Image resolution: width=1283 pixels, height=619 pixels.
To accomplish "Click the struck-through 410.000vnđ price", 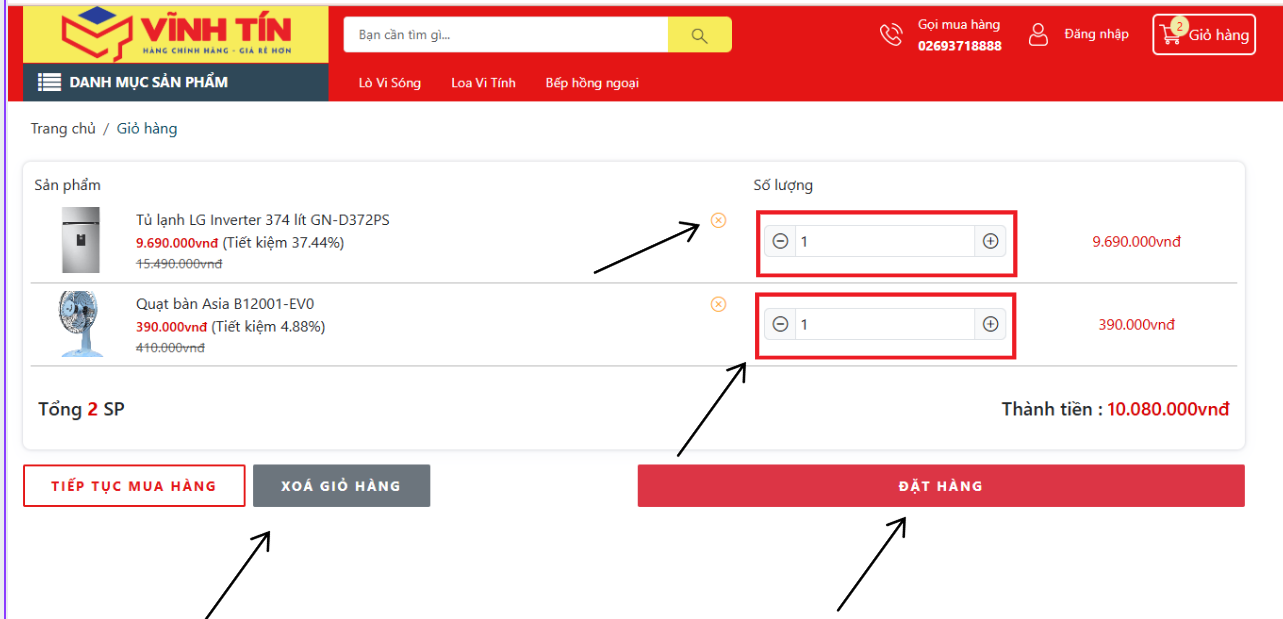I will point(170,348).
